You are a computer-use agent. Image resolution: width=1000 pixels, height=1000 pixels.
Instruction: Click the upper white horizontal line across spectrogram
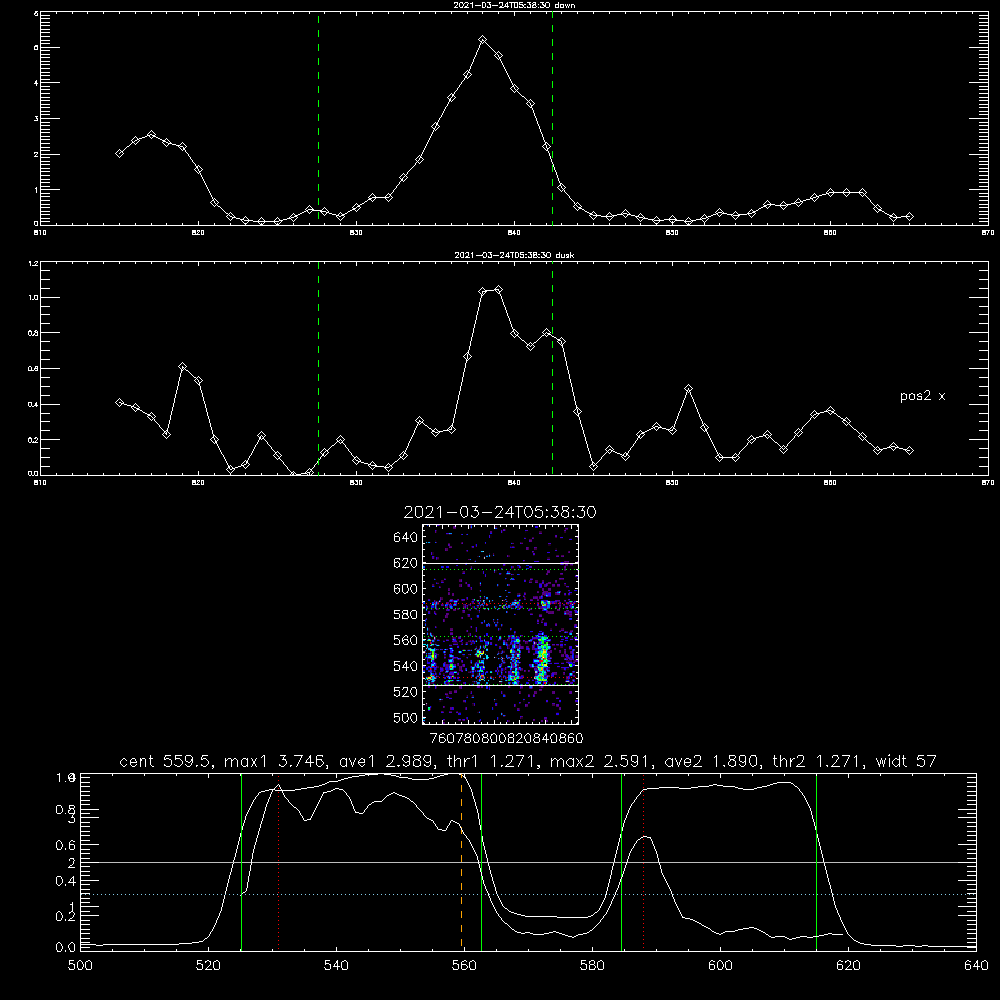tap(501, 563)
